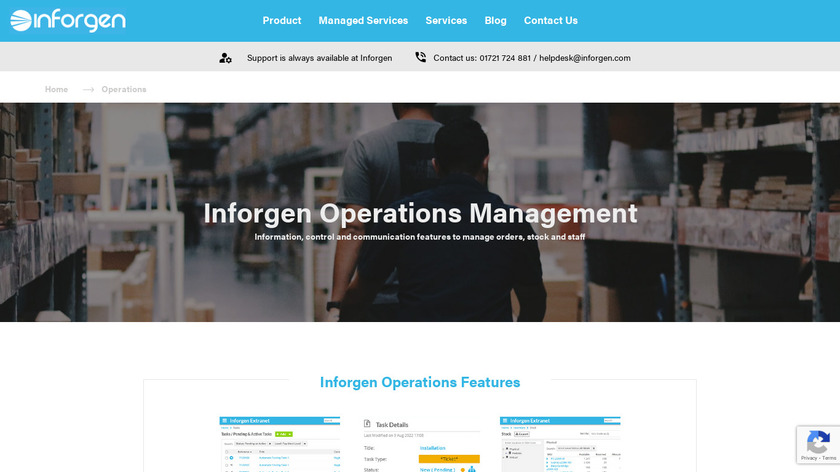Open the Stock screenshot thumbnail

point(560,444)
